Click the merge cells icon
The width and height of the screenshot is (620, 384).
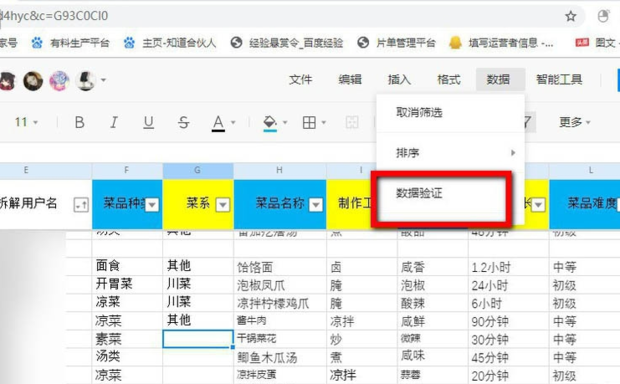[352, 123]
